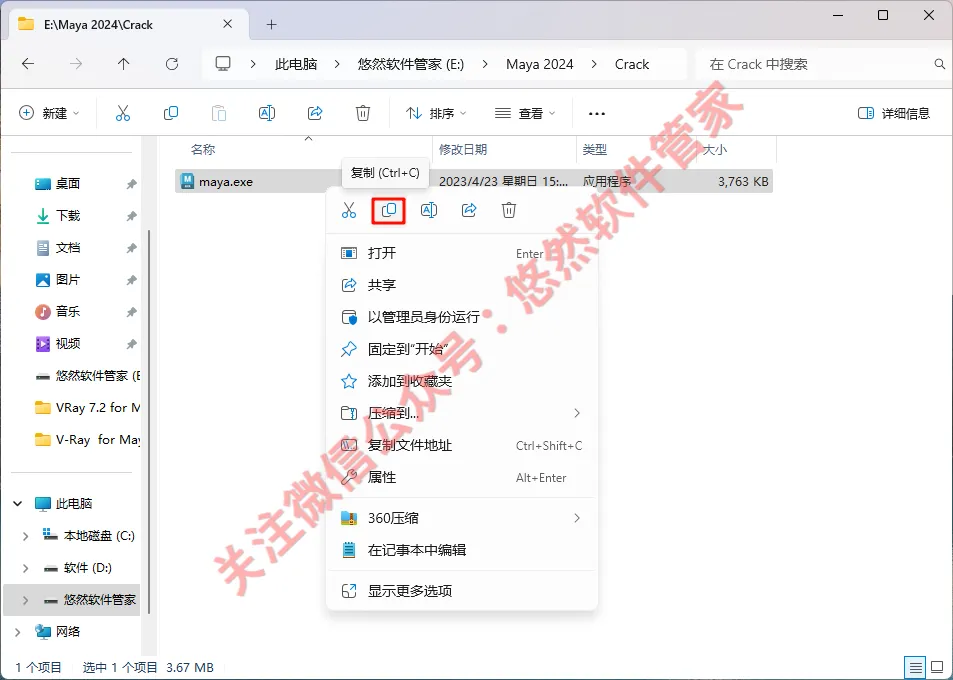This screenshot has height=680, width=953.
Task: Choose 打开 from context menu
Action: [x=462, y=253]
